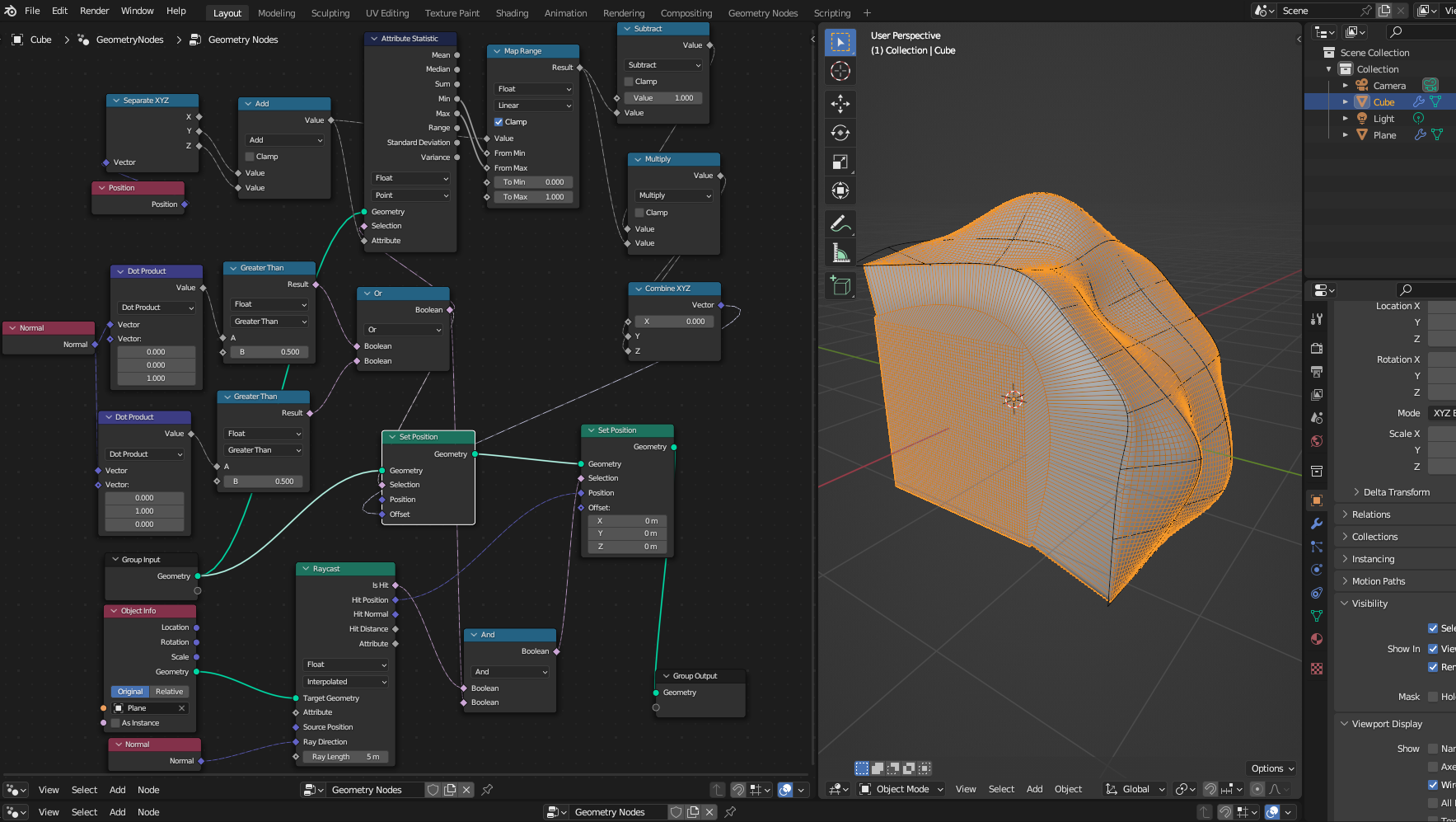Toggle Clamp checkbox in Map Range node
This screenshot has width=1456, height=822.
499,122
